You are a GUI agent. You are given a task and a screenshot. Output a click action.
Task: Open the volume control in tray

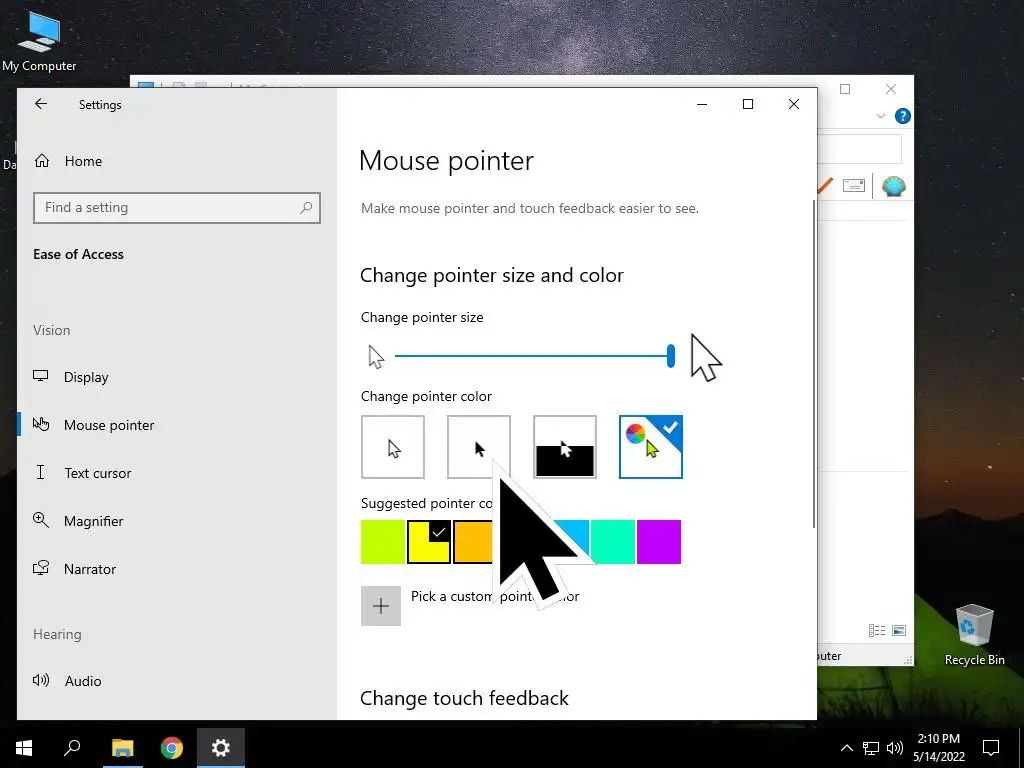(x=895, y=748)
